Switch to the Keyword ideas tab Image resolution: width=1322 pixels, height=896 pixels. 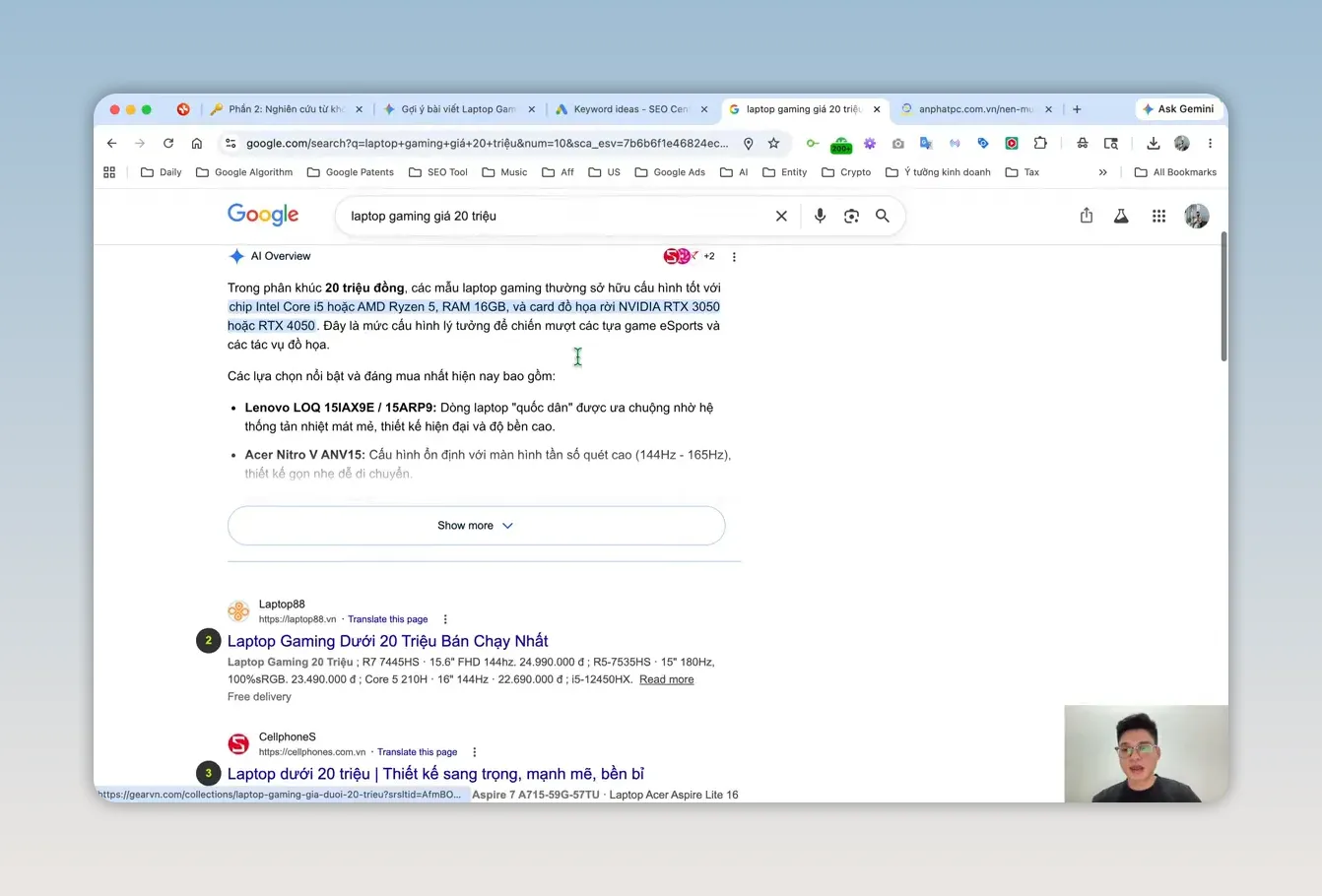(x=630, y=109)
